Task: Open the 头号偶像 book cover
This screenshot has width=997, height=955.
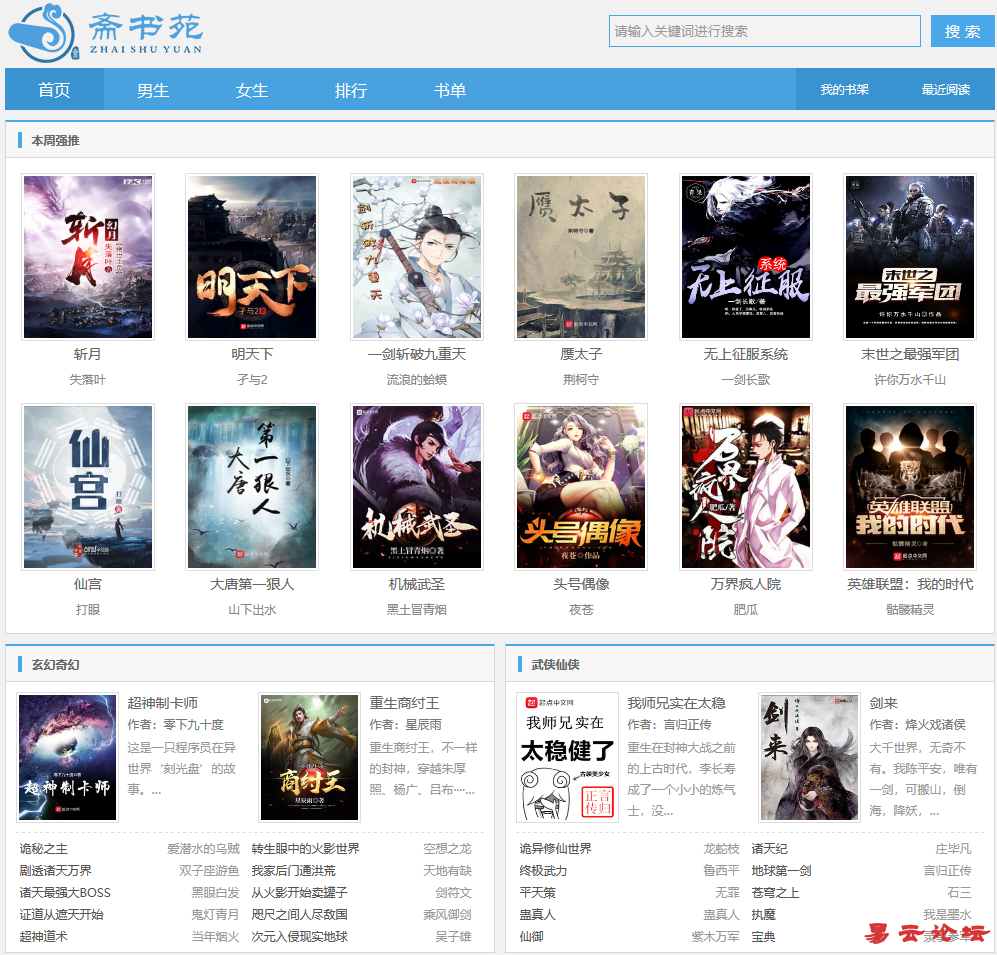Action: [x=581, y=487]
